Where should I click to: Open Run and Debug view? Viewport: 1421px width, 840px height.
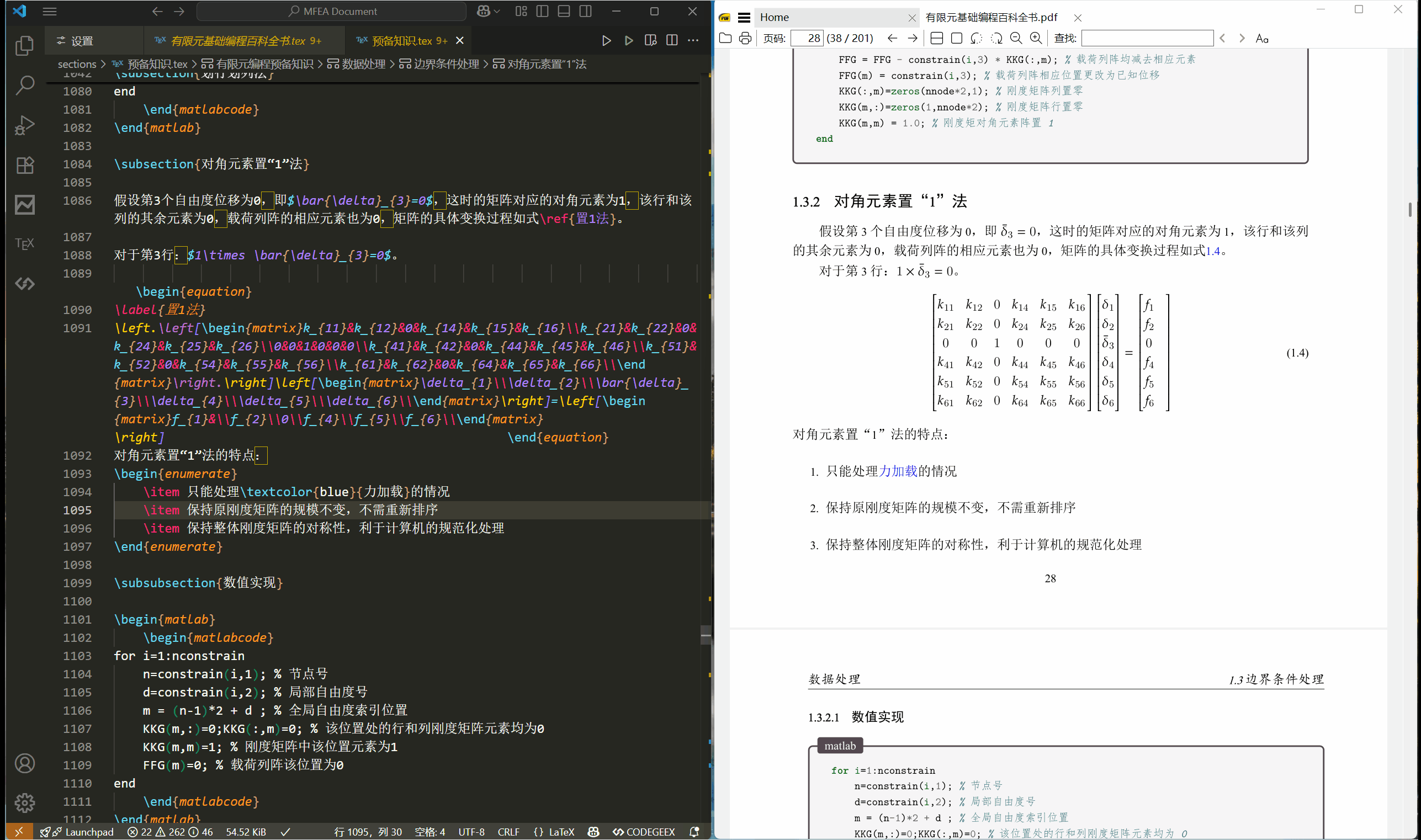(x=24, y=125)
